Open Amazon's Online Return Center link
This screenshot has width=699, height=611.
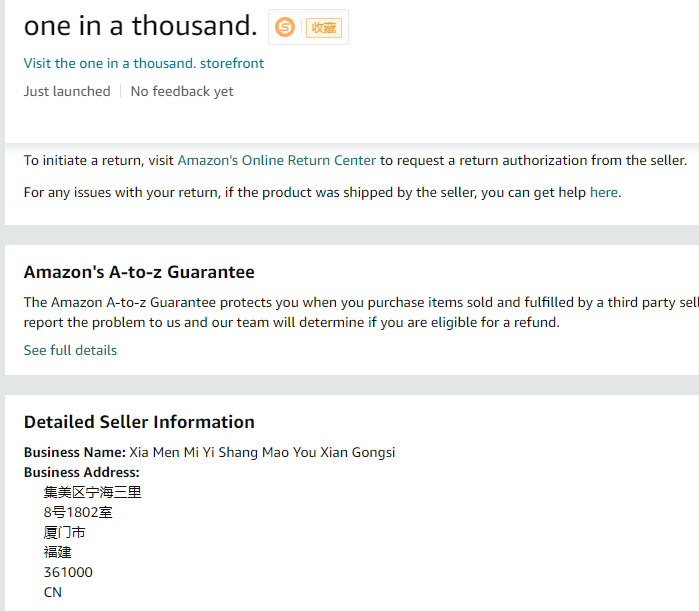277,160
